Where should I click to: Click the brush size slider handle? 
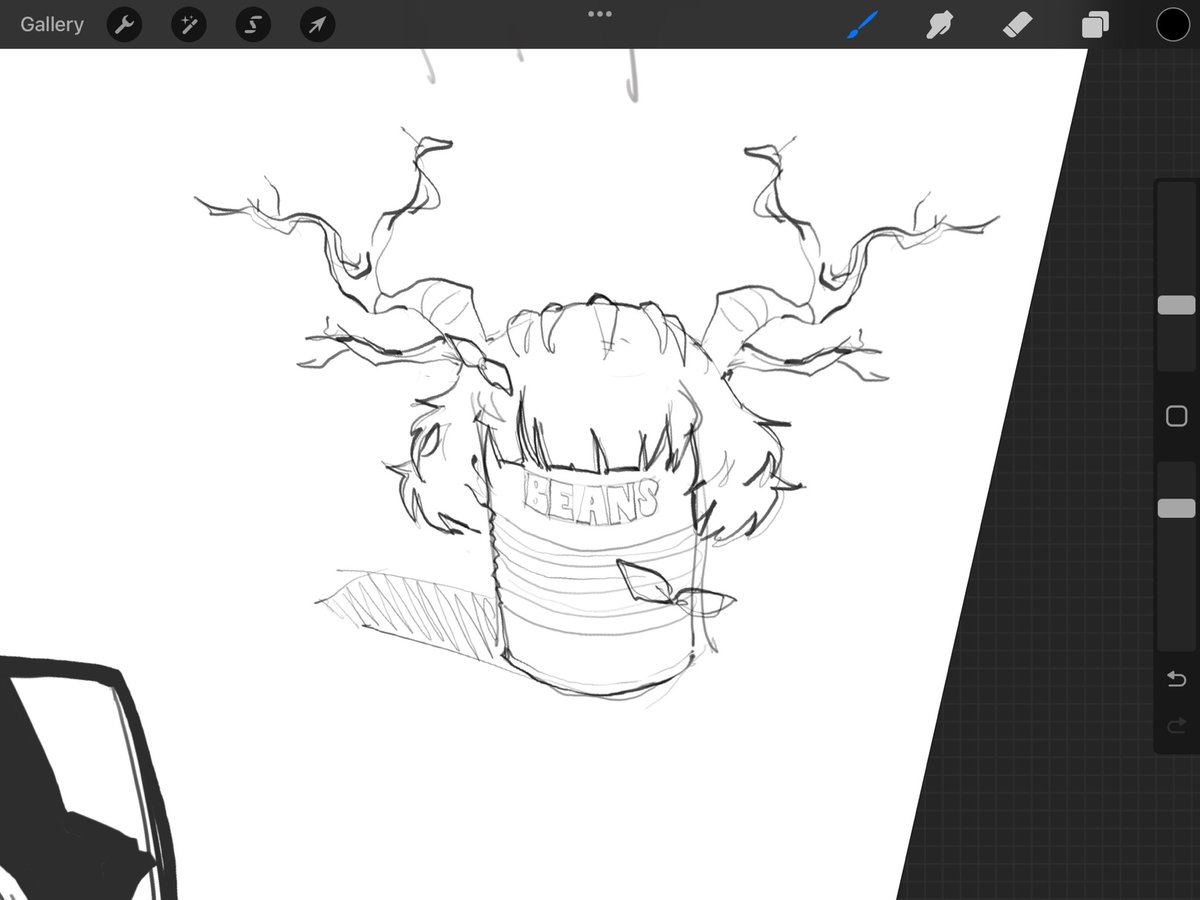tap(1177, 305)
